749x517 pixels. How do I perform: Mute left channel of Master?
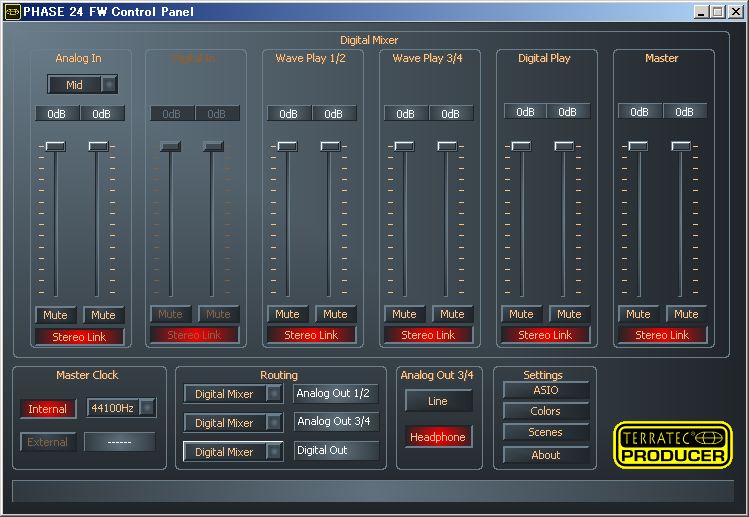pos(638,314)
